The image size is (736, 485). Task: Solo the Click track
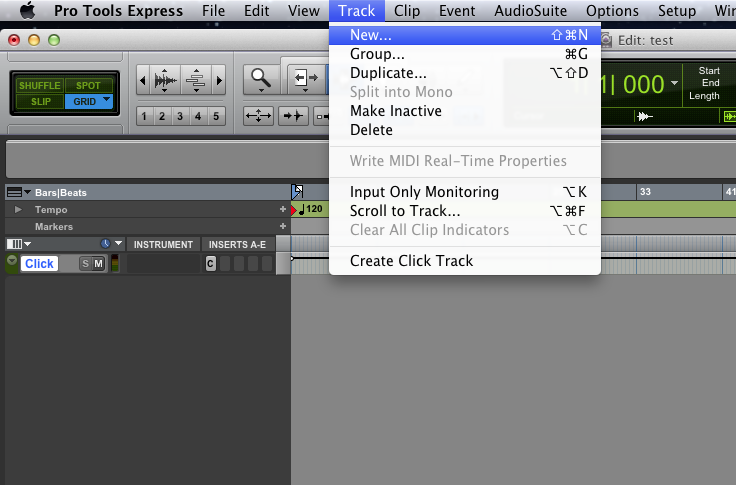coord(85,263)
